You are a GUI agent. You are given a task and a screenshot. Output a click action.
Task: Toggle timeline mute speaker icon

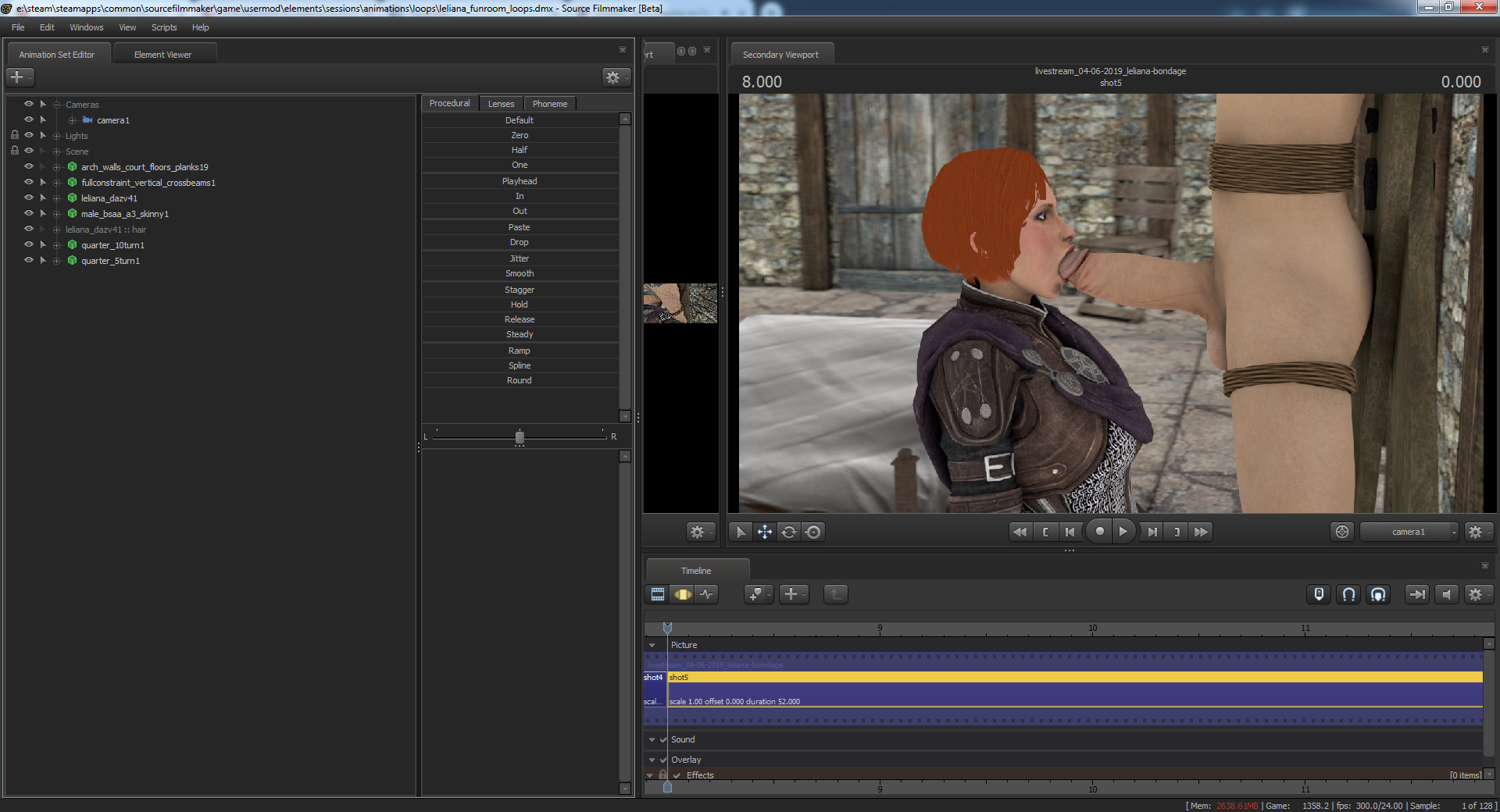click(x=1446, y=594)
